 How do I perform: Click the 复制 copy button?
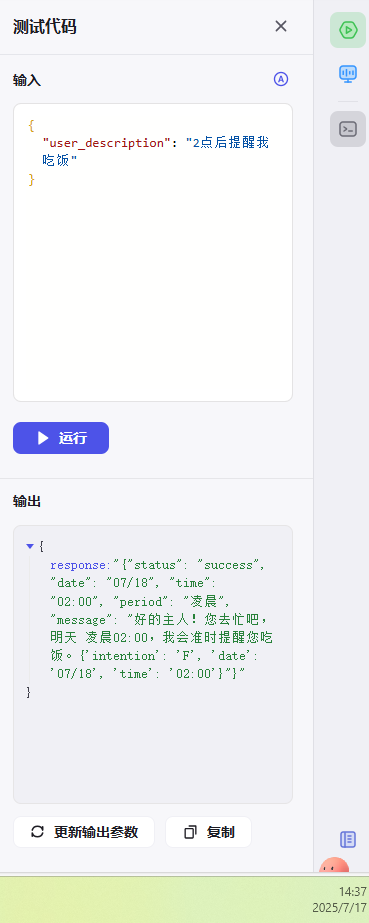[208, 832]
